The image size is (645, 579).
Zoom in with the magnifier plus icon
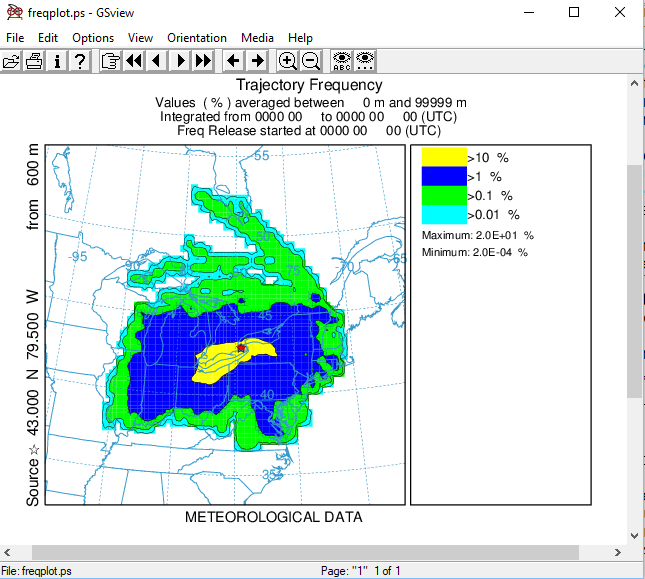[287, 61]
